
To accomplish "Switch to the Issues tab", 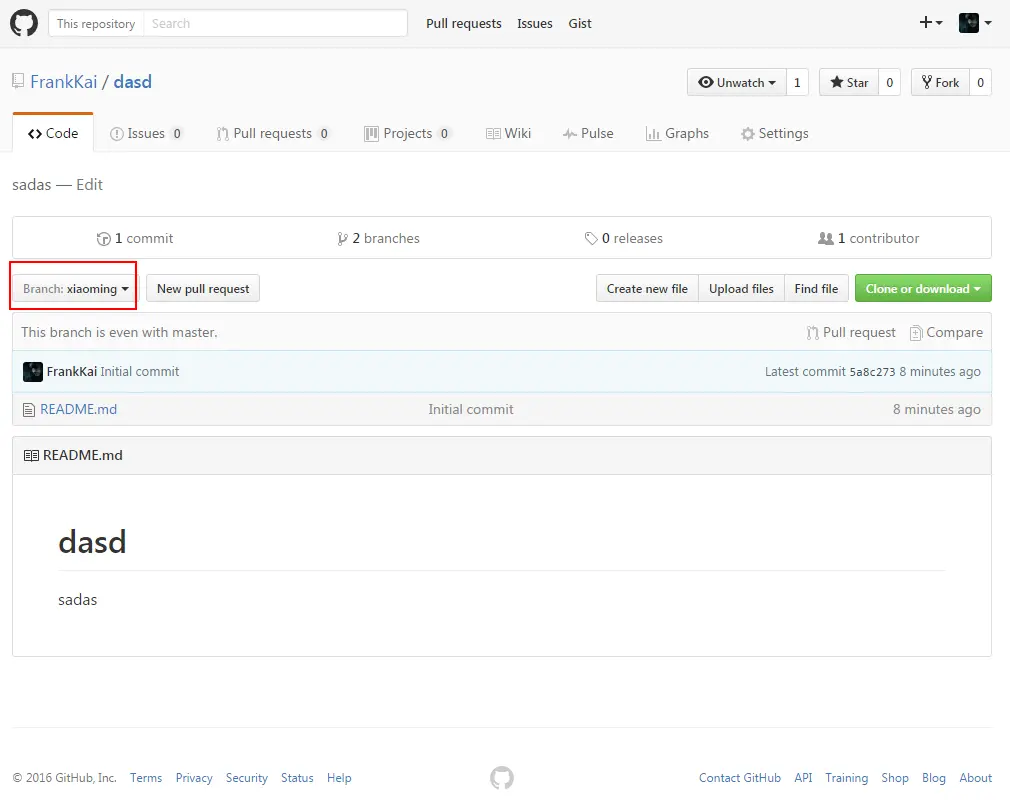I will 146,133.
